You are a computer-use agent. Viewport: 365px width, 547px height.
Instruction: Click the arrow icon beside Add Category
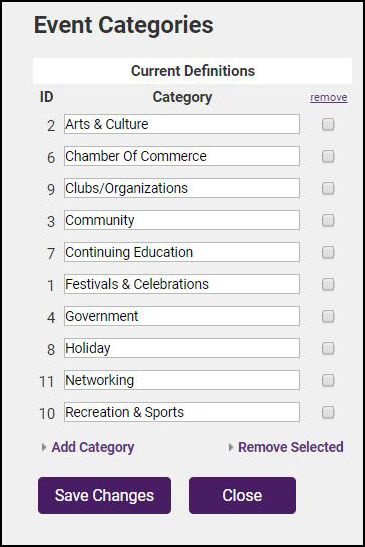(44, 447)
